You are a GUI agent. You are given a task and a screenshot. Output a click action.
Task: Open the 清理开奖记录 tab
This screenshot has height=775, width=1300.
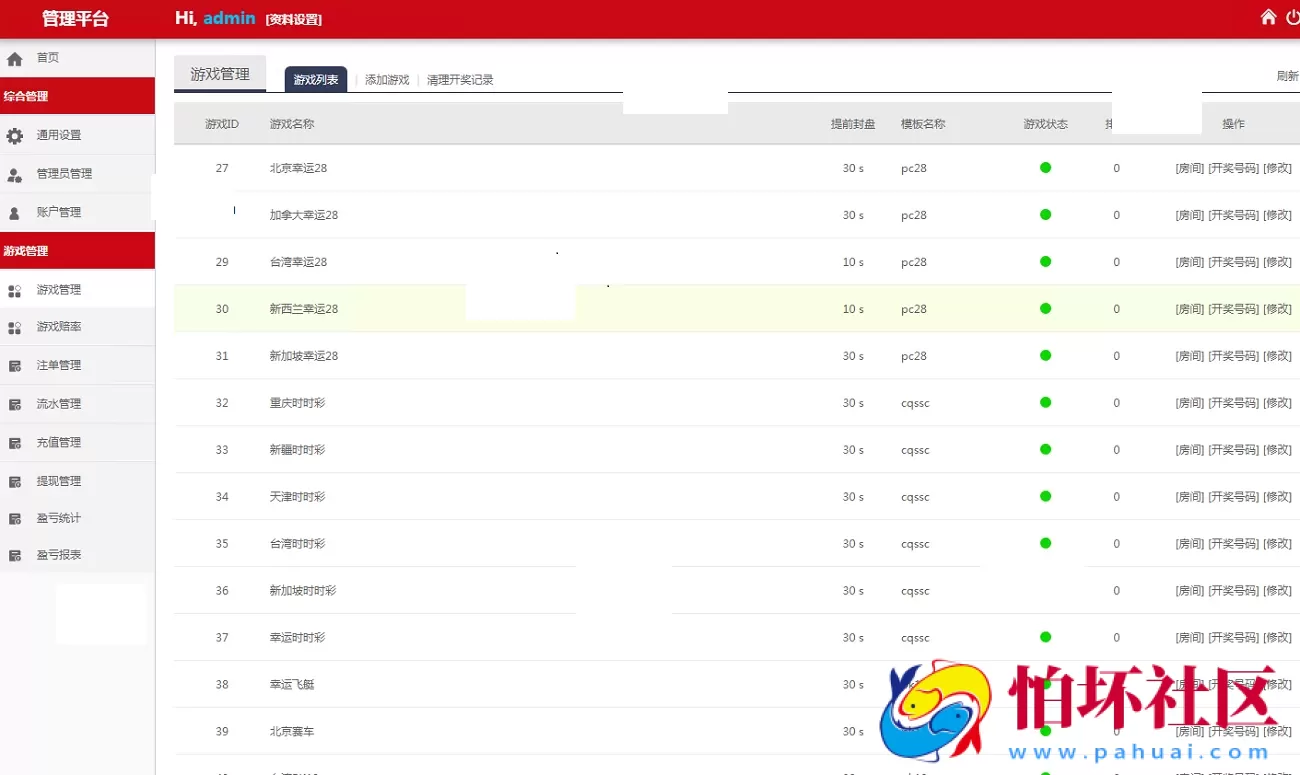pyautogui.click(x=460, y=80)
